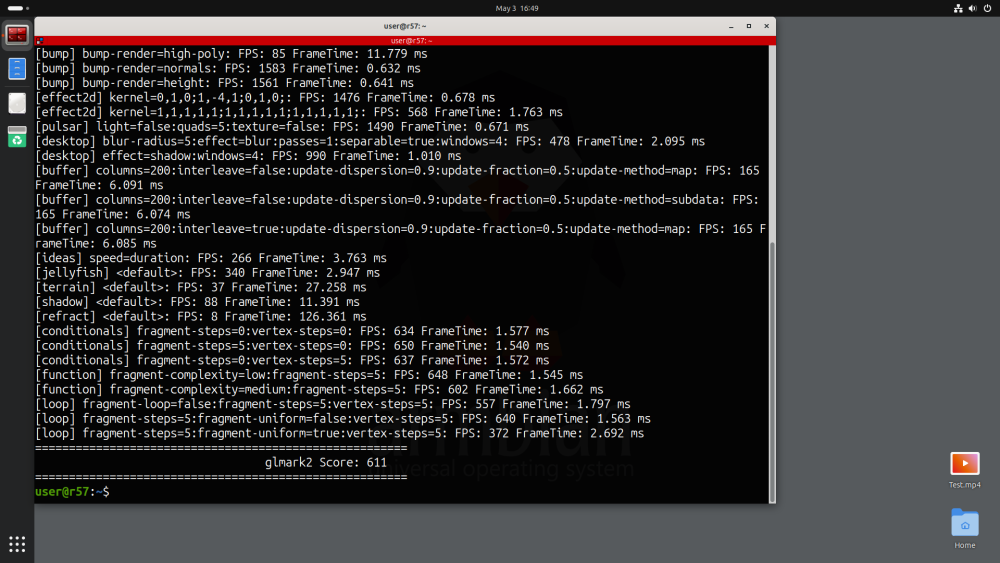Click the "fragment-uniform=false" loop result line
Screen dimensions: 1000x563
(x=342, y=419)
